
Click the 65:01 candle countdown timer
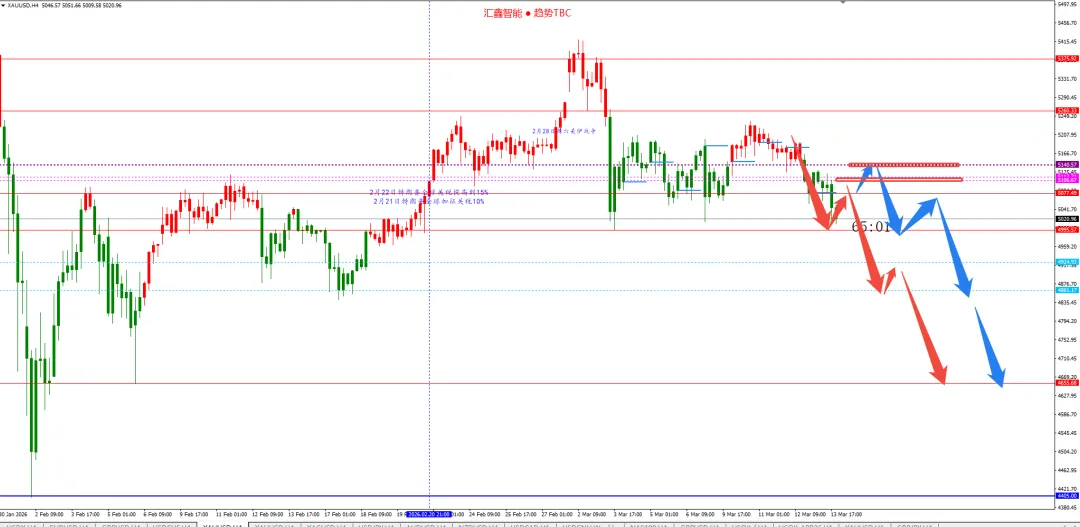click(x=871, y=227)
